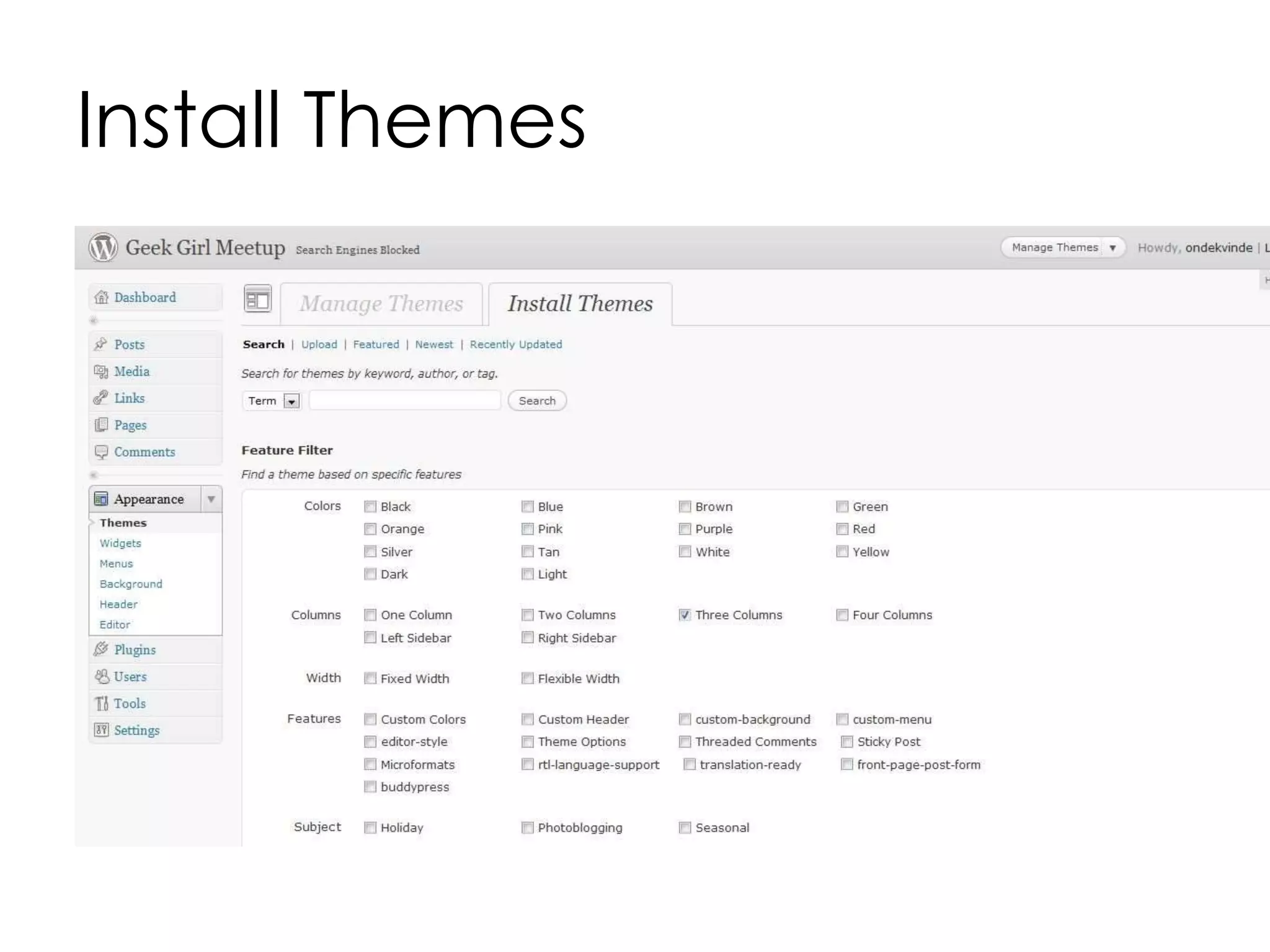The width and height of the screenshot is (1270, 952).
Task: Open the Term search type dropdown
Action: [x=271, y=401]
